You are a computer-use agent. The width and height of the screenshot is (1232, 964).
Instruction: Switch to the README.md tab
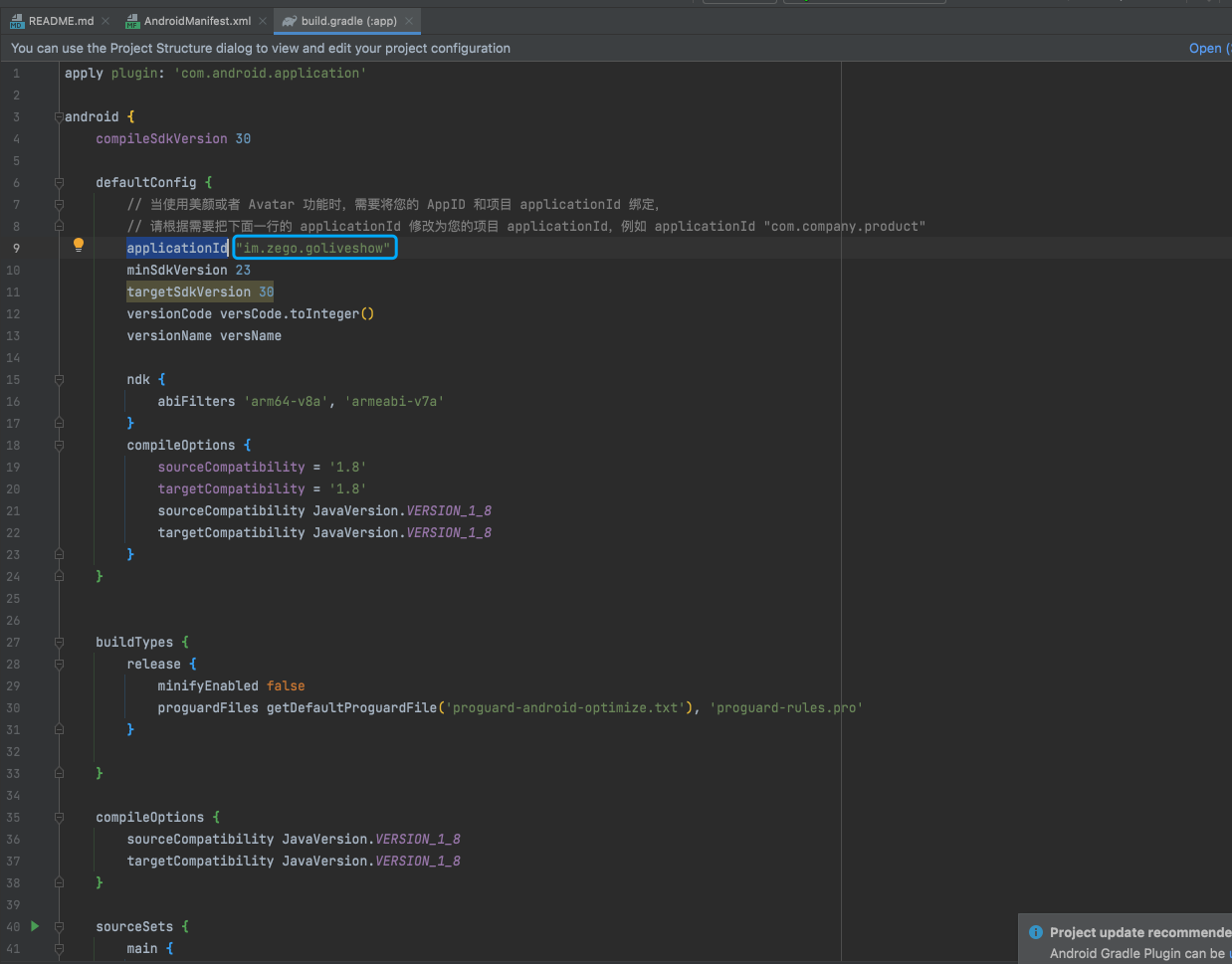pos(61,21)
